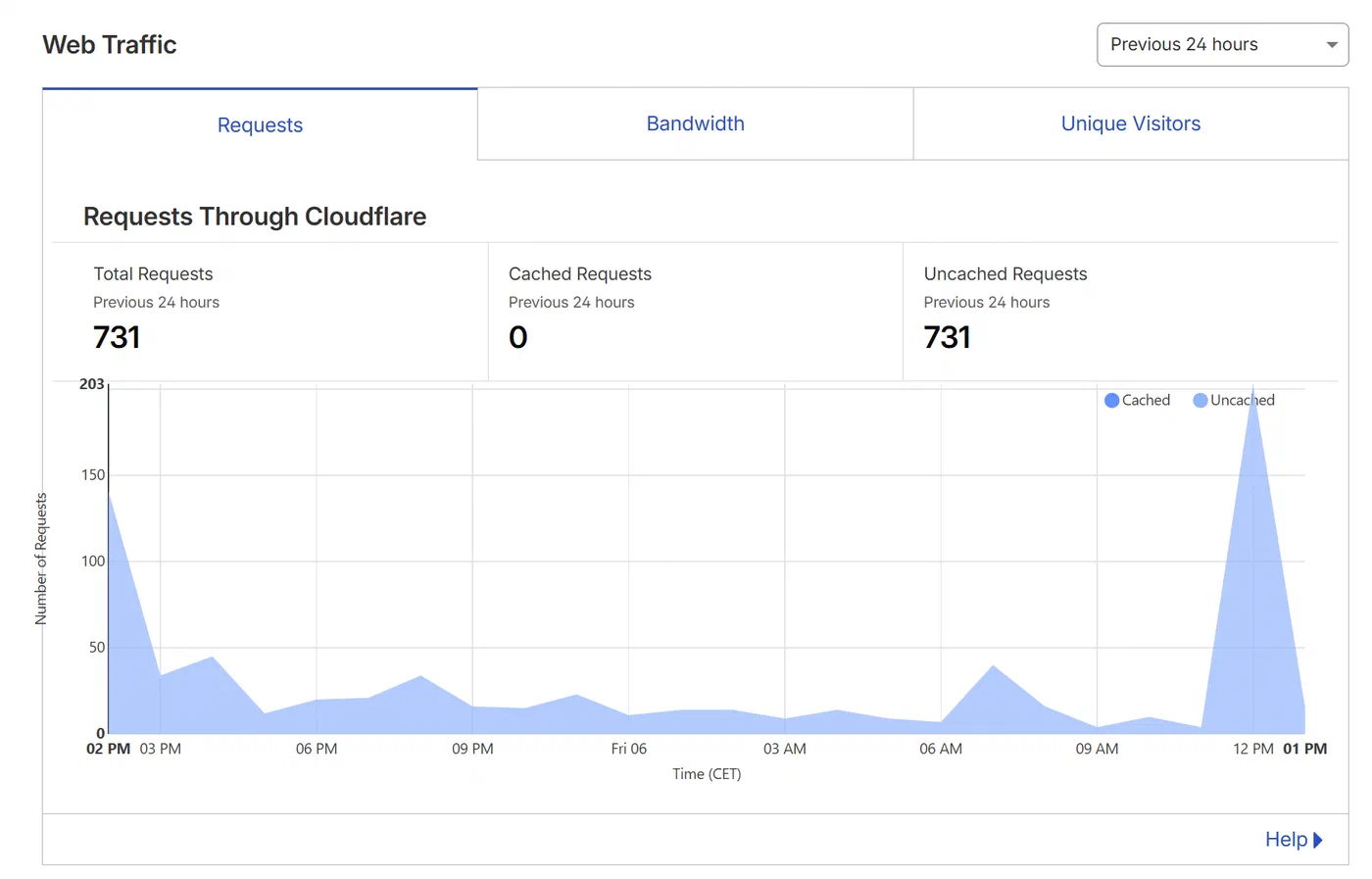Click the Requests Through Cloudflare title
Screen dimensions: 1372x879
coord(255,217)
